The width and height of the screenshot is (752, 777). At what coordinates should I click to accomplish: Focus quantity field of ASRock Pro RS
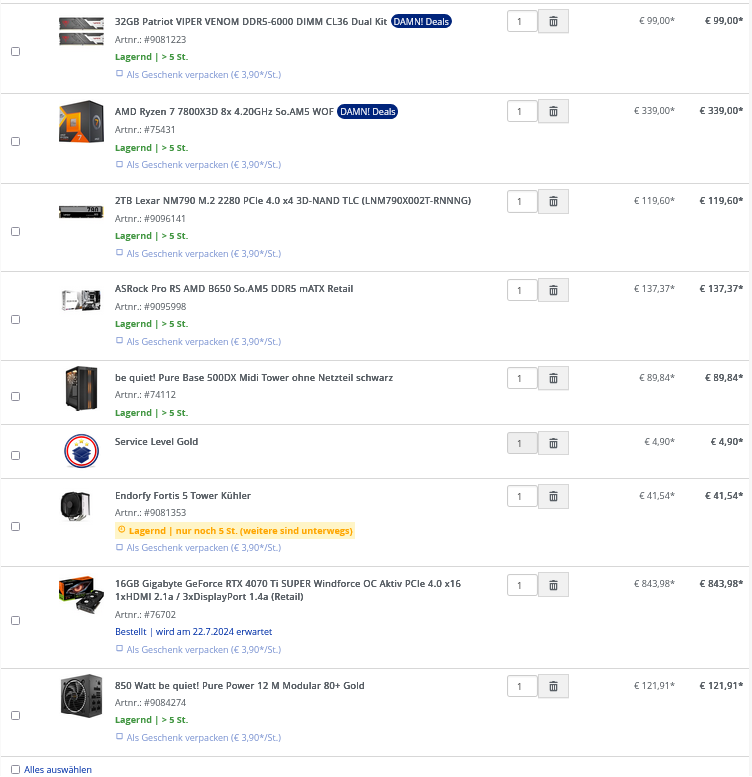tap(522, 290)
